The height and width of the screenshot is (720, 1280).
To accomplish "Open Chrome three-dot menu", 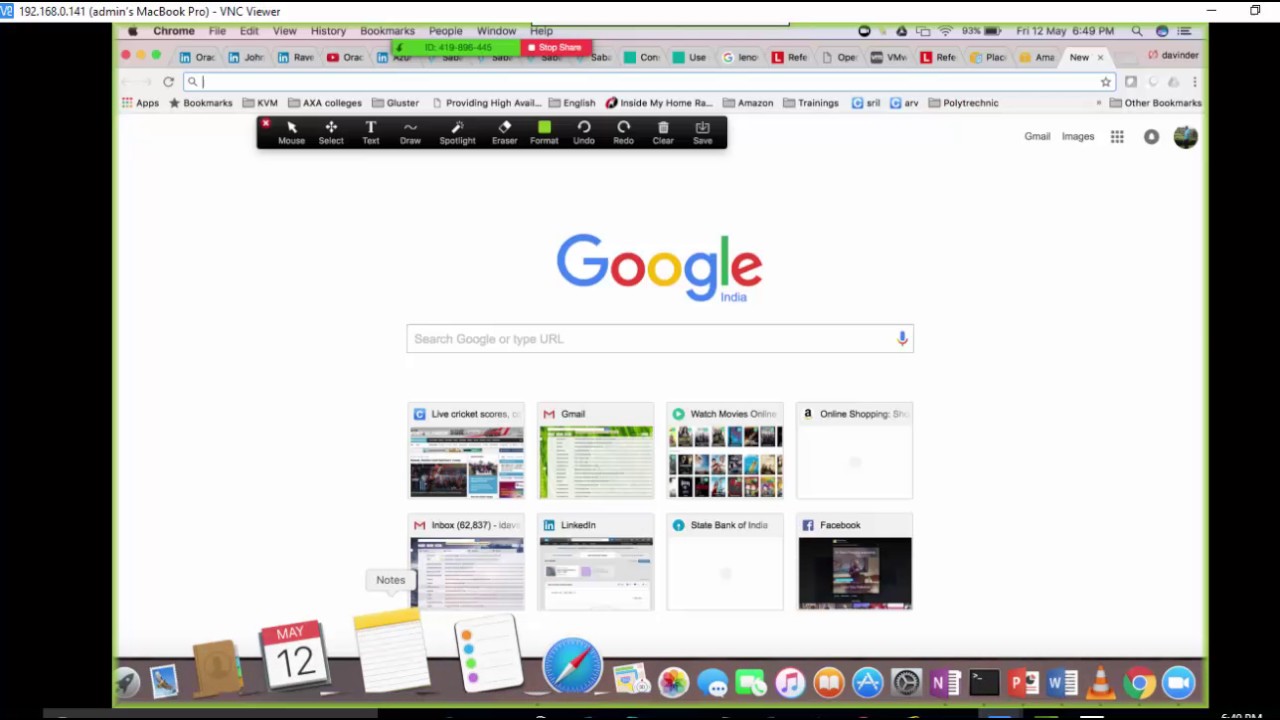I will point(1194,82).
